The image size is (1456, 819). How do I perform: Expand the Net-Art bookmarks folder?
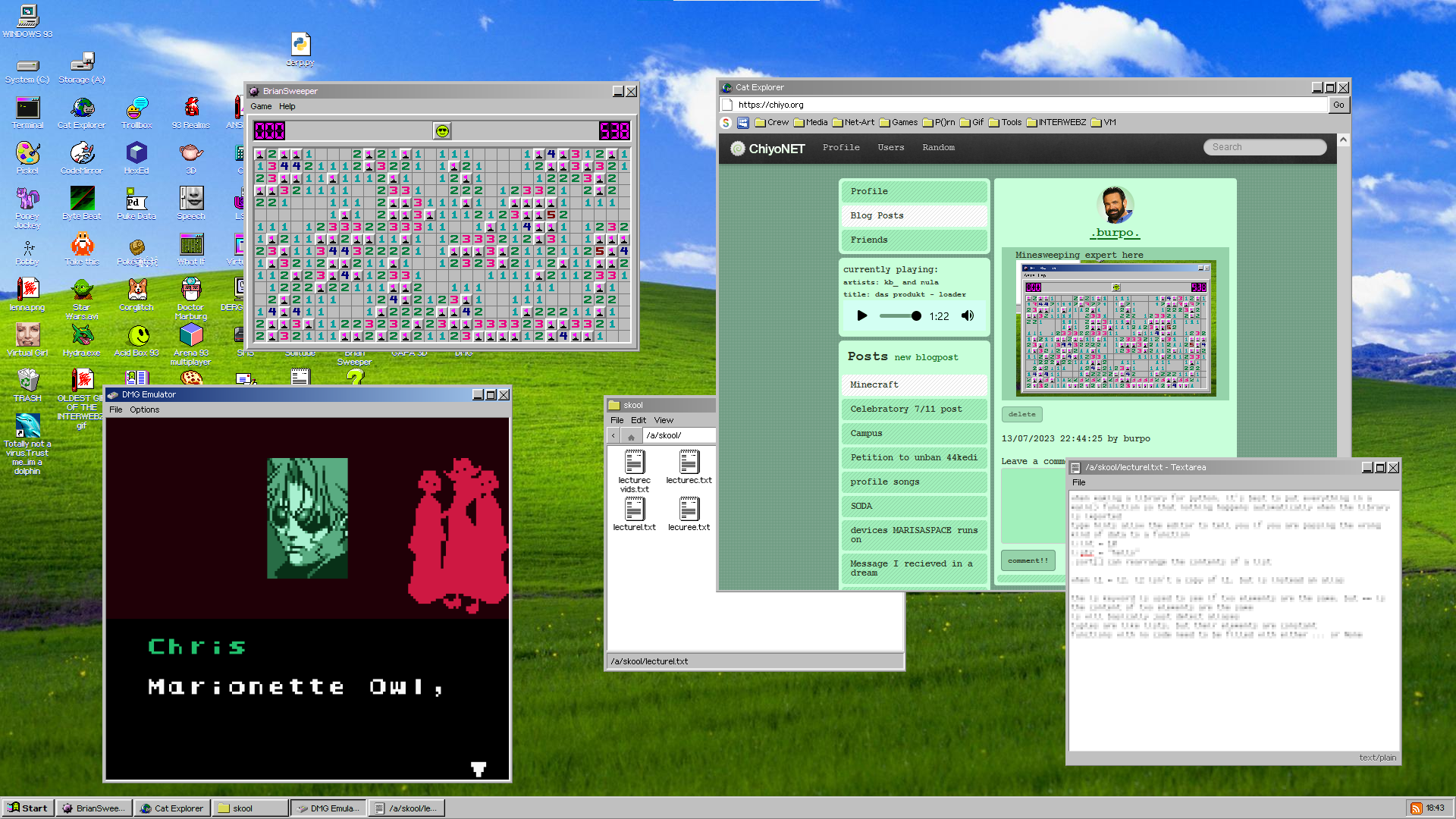tap(853, 122)
